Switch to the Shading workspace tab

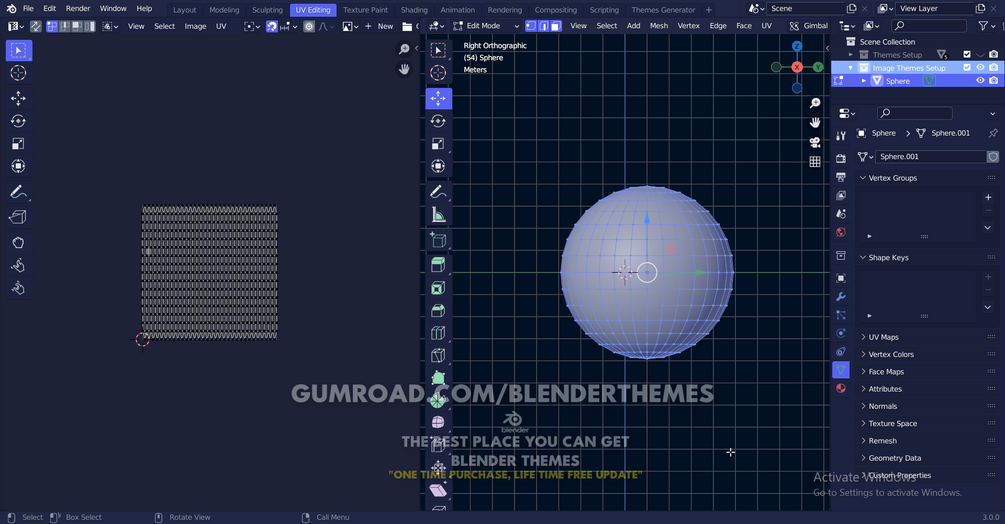click(x=414, y=10)
